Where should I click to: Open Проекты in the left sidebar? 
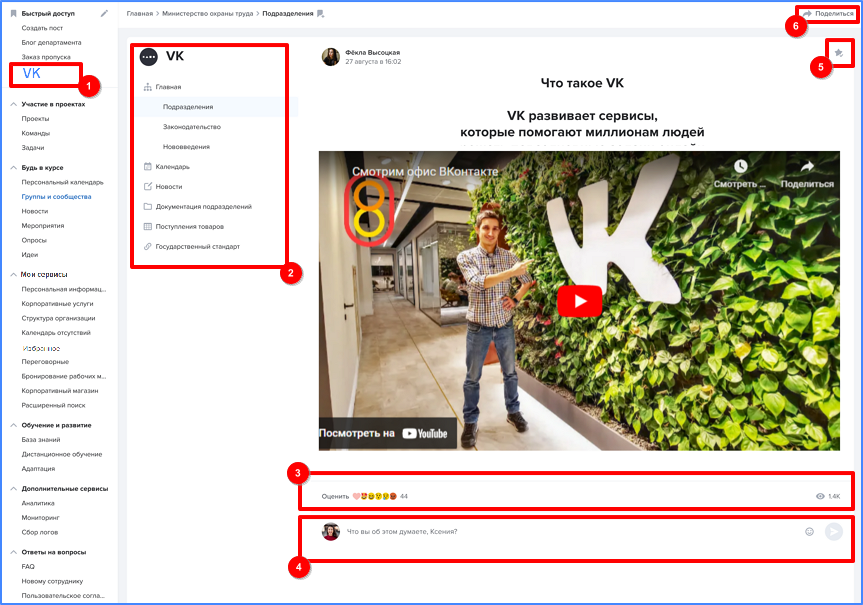click(35, 118)
